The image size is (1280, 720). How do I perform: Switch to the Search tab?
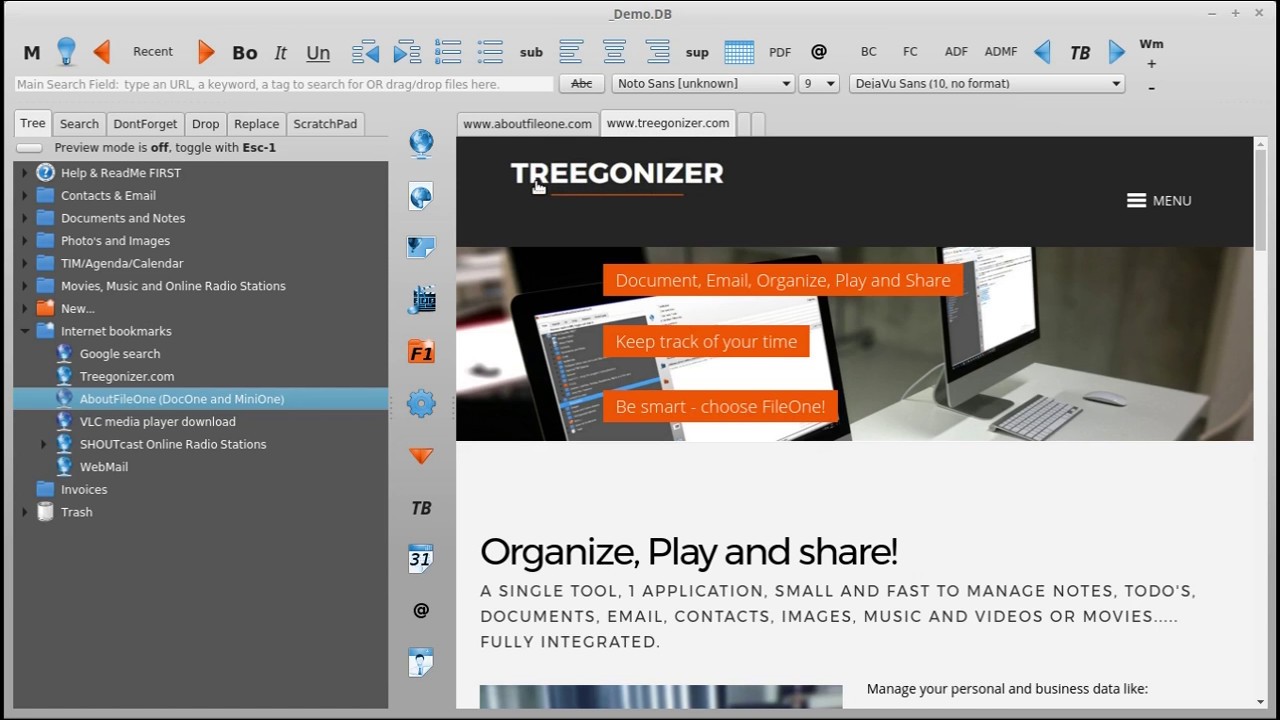(x=79, y=124)
